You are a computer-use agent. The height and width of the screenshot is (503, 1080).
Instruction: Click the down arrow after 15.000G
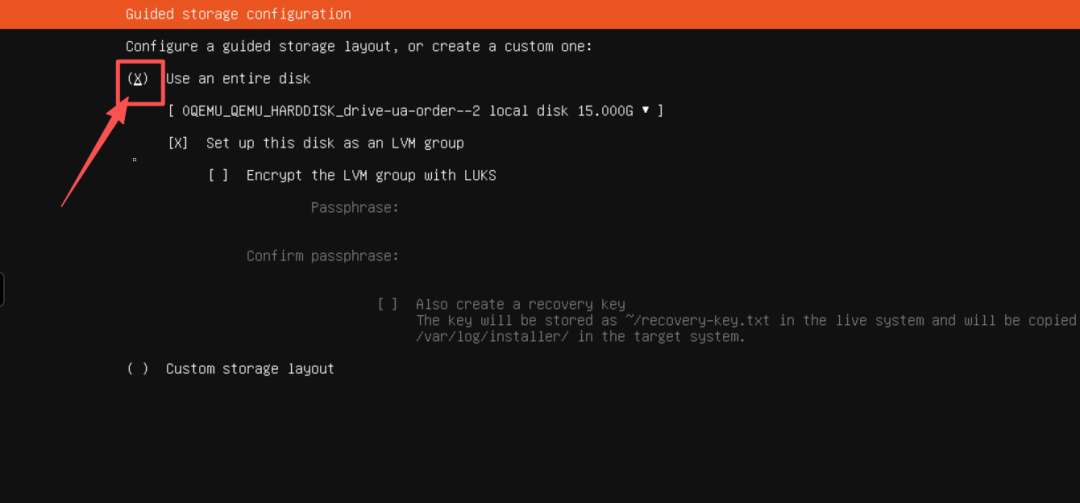[645, 110]
